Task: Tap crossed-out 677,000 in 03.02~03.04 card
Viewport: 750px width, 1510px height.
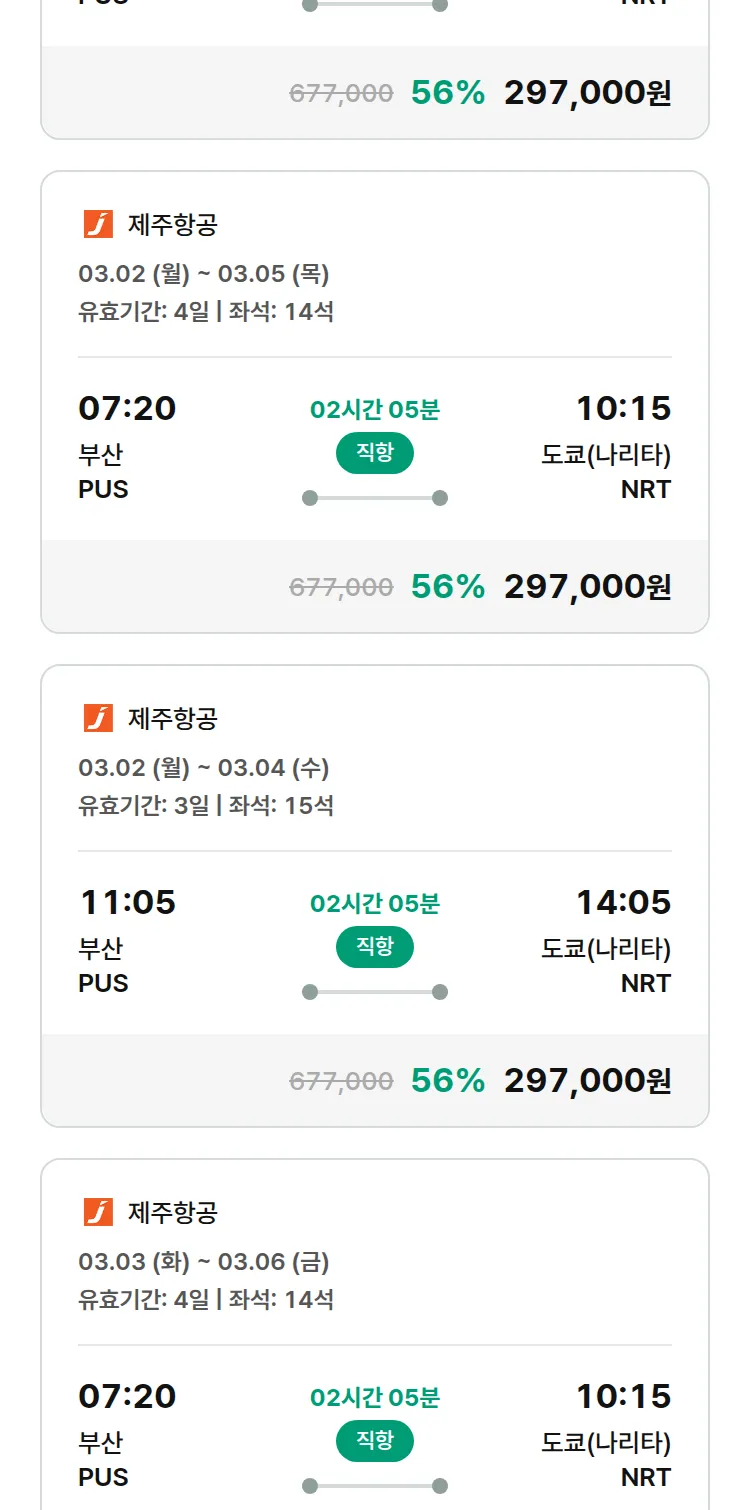Action: point(341,1081)
